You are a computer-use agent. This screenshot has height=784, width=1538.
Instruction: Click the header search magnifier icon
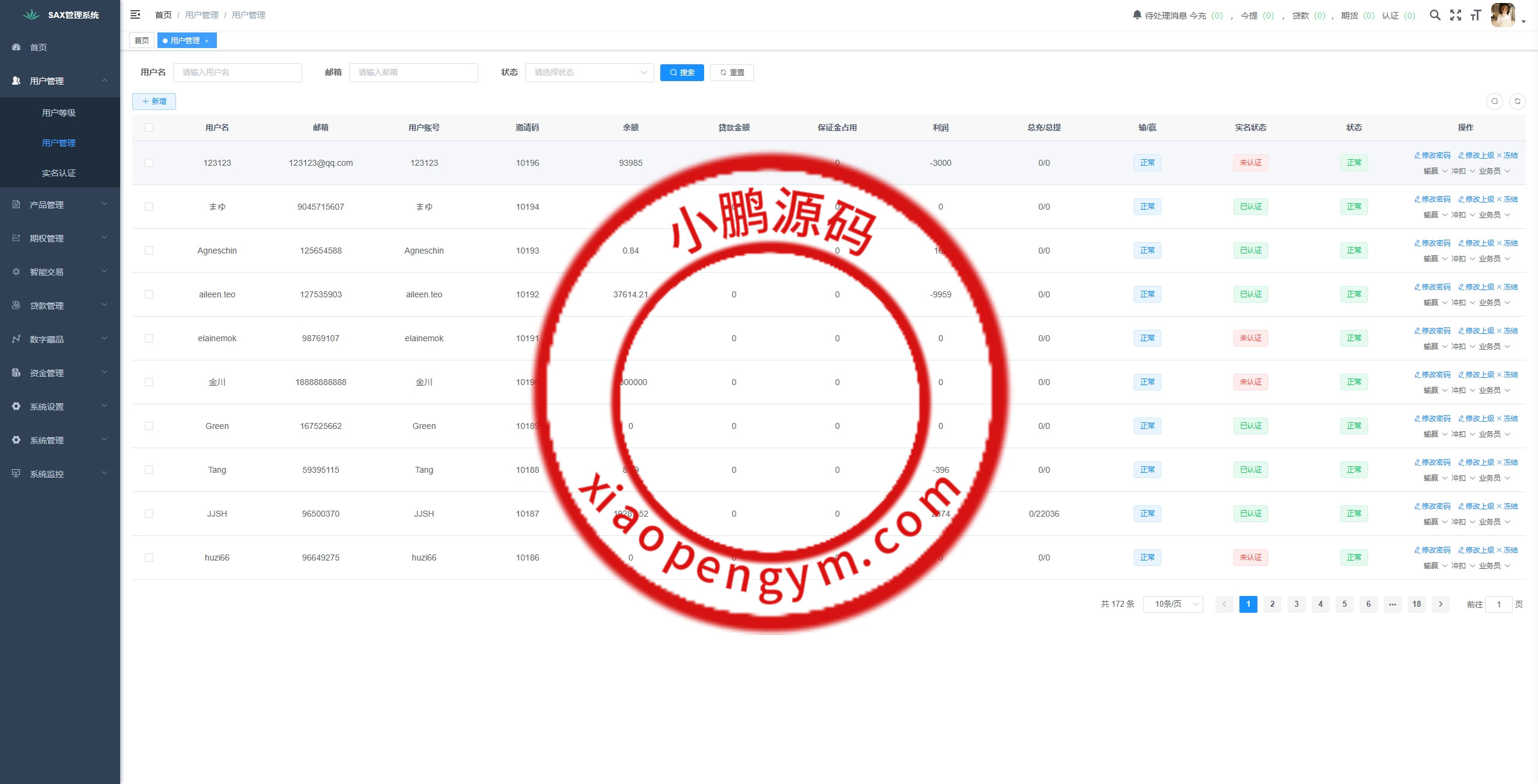click(1435, 15)
